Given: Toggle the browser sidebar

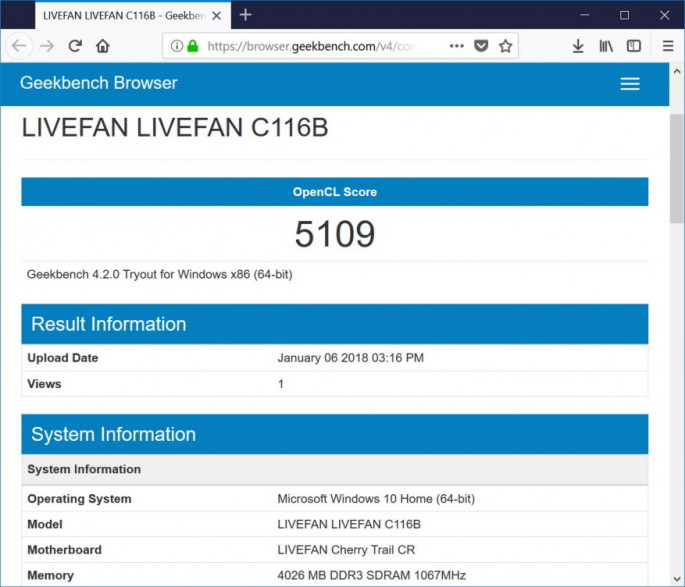Looking at the screenshot, I should (x=634, y=45).
